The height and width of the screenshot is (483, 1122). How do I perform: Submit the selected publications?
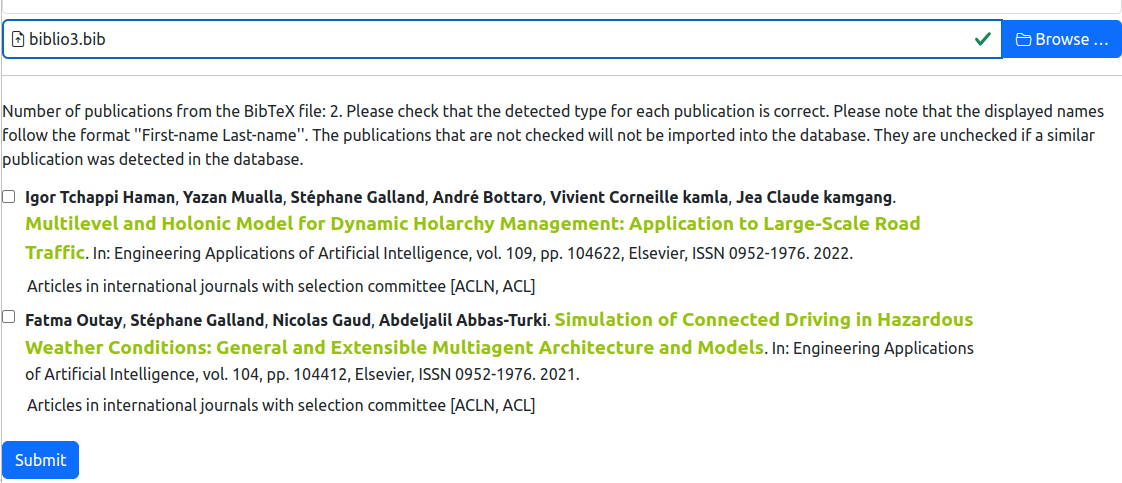[41, 460]
